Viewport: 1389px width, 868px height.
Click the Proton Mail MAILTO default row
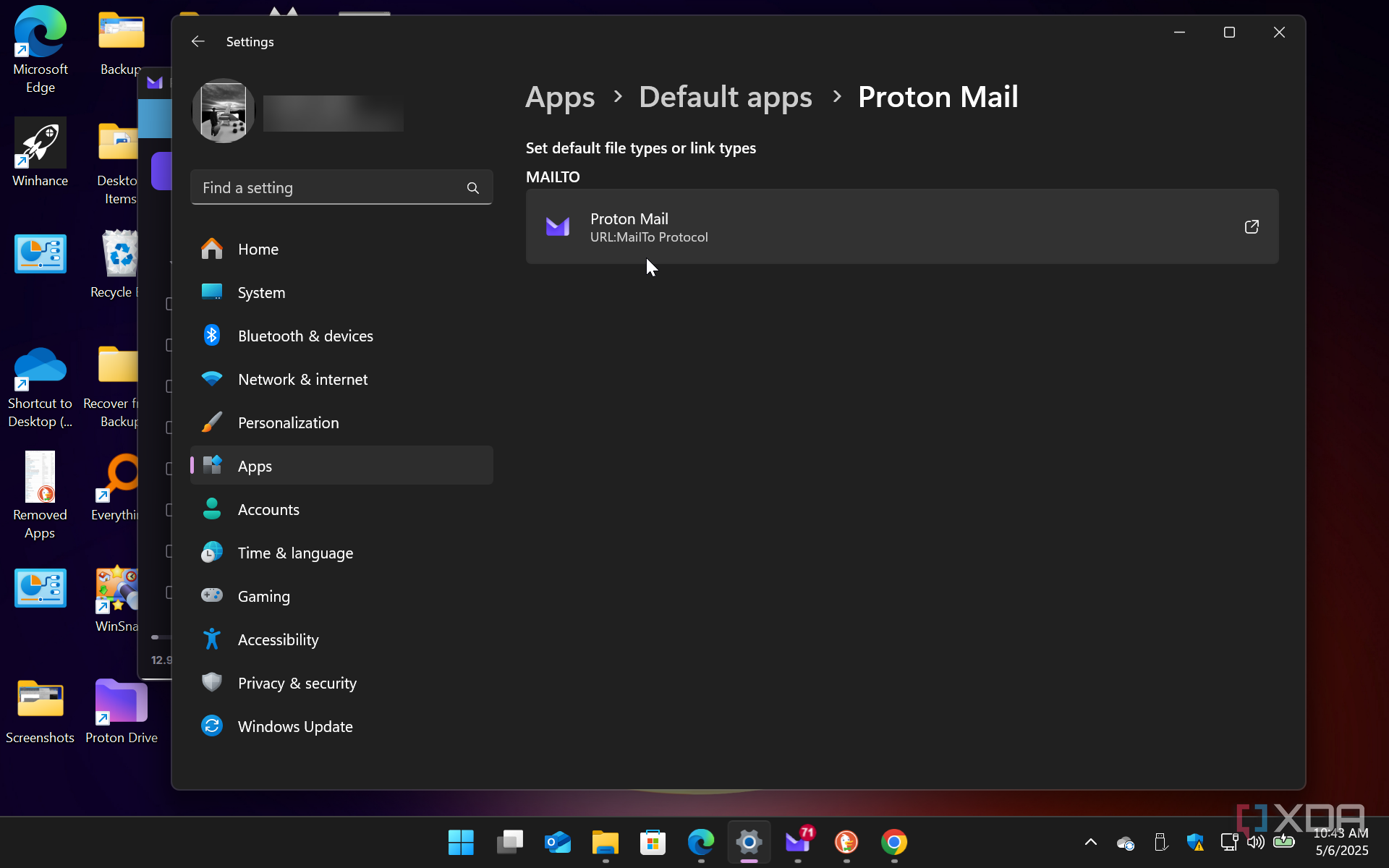pyautogui.click(x=902, y=227)
